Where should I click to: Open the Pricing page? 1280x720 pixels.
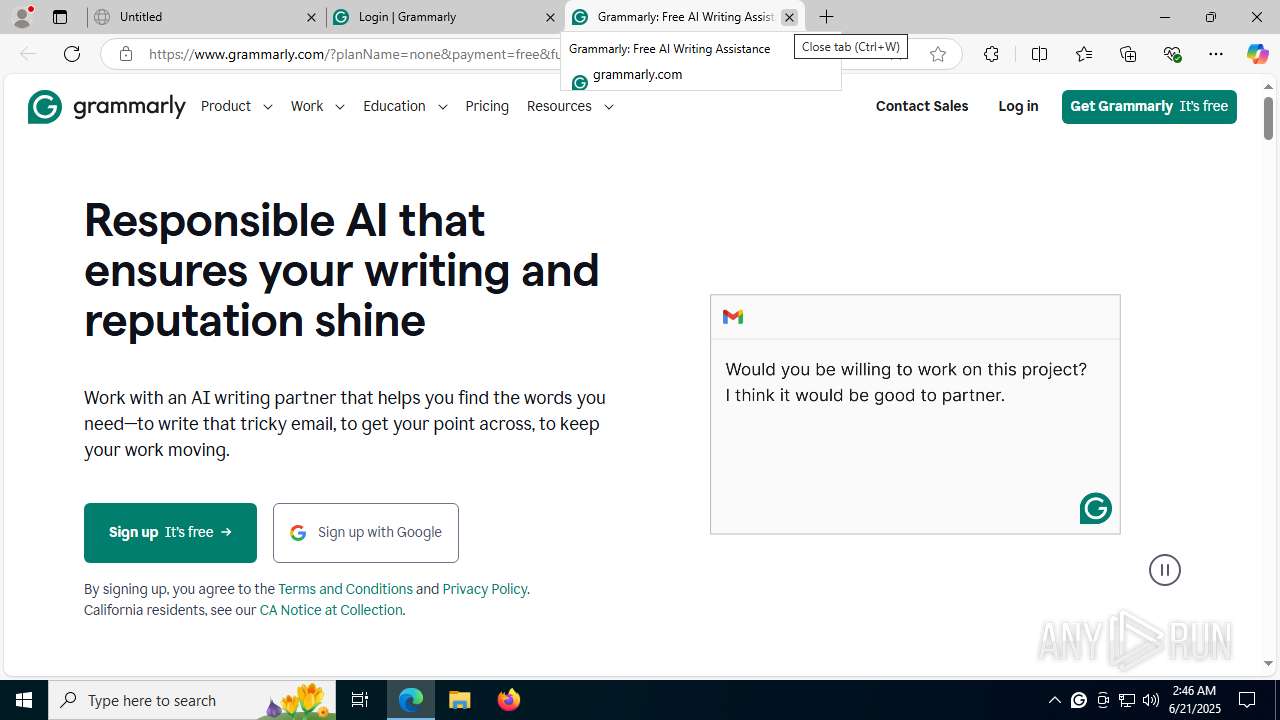(x=487, y=106)
